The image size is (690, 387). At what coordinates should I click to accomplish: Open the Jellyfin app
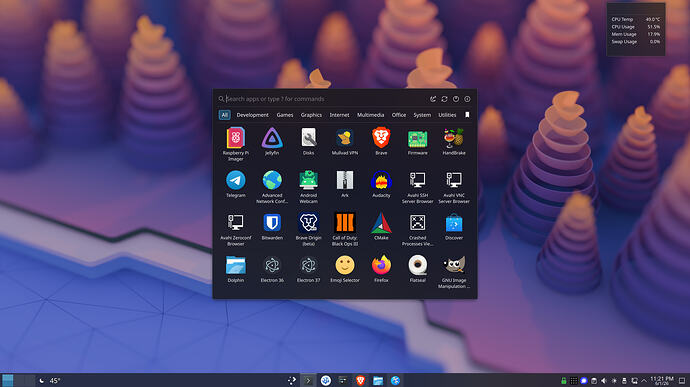pos(272,142)
